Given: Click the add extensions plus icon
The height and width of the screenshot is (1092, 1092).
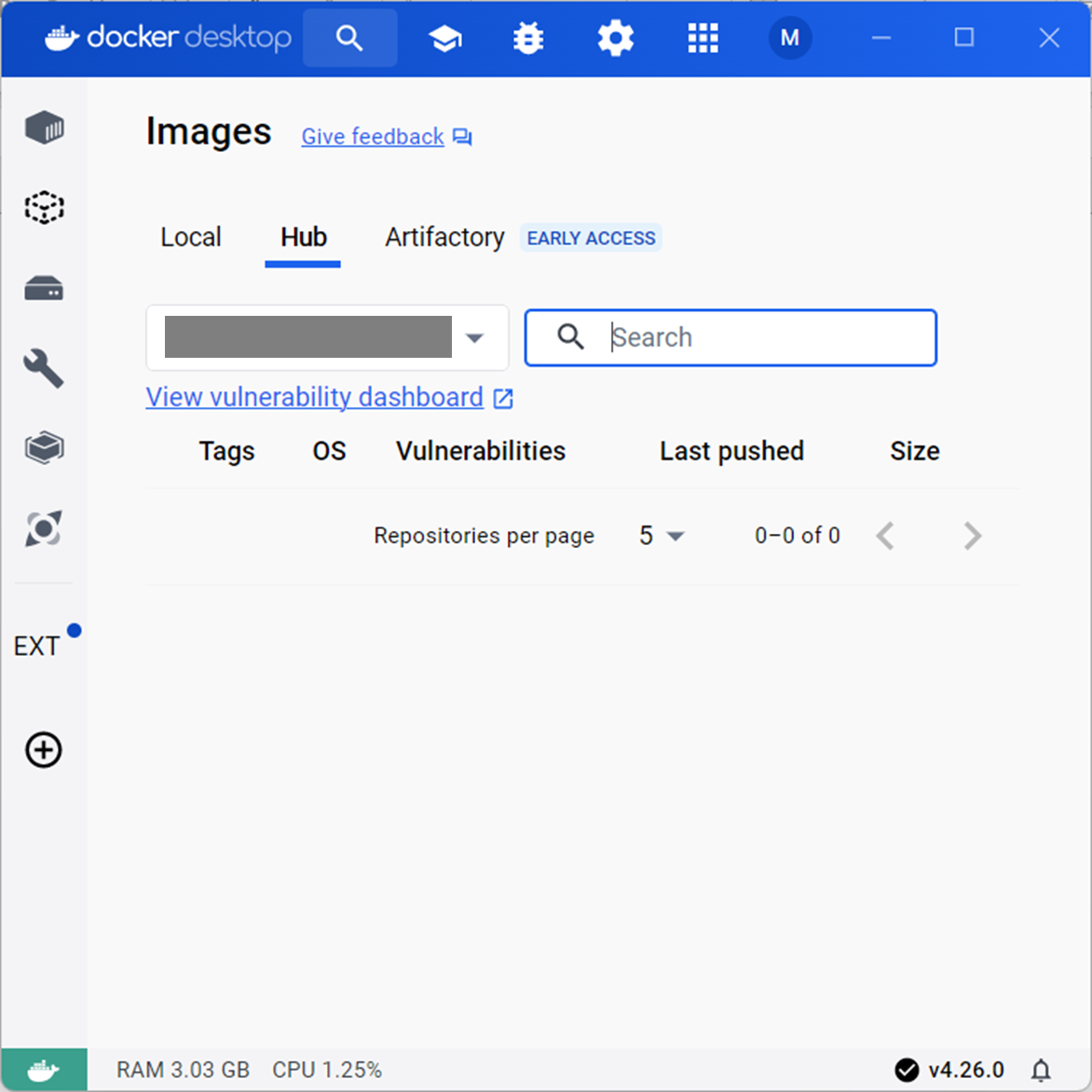Looking at the screenshot, I should click(x=44, y=750).
